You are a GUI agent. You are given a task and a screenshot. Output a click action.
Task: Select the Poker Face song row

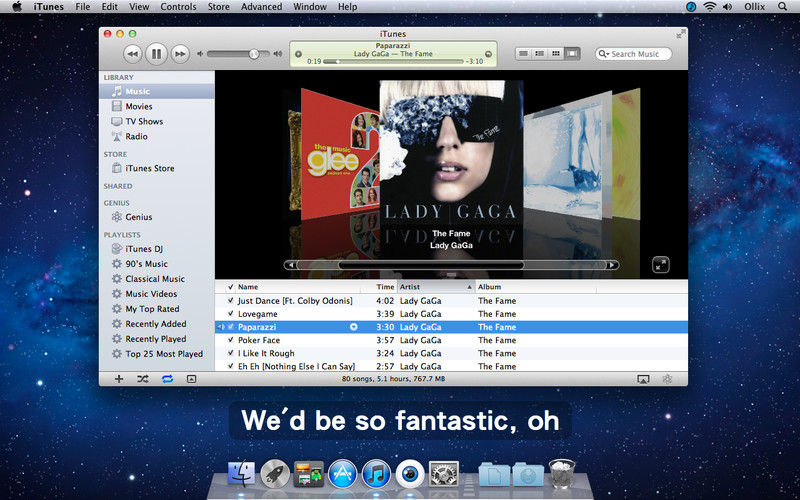(451, 340)
